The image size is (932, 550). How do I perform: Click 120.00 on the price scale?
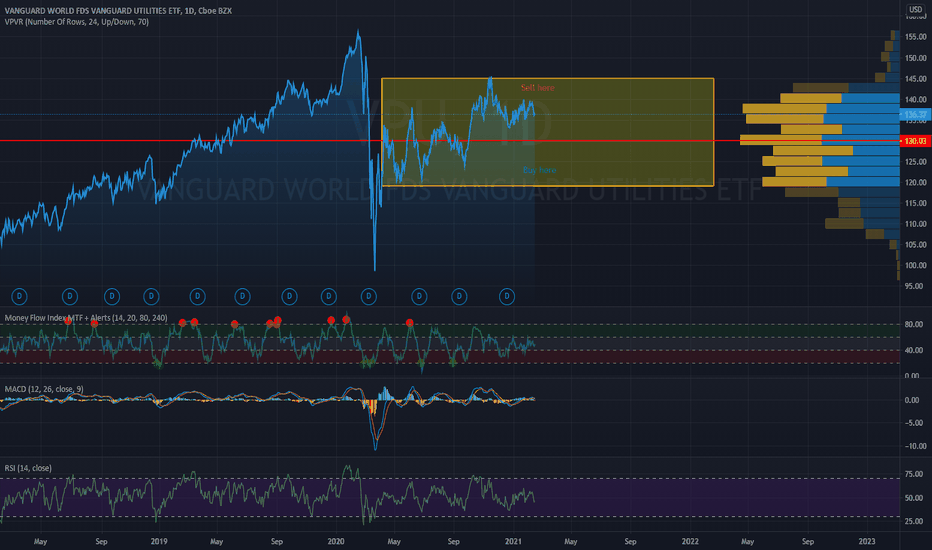[x=915, y=183]
